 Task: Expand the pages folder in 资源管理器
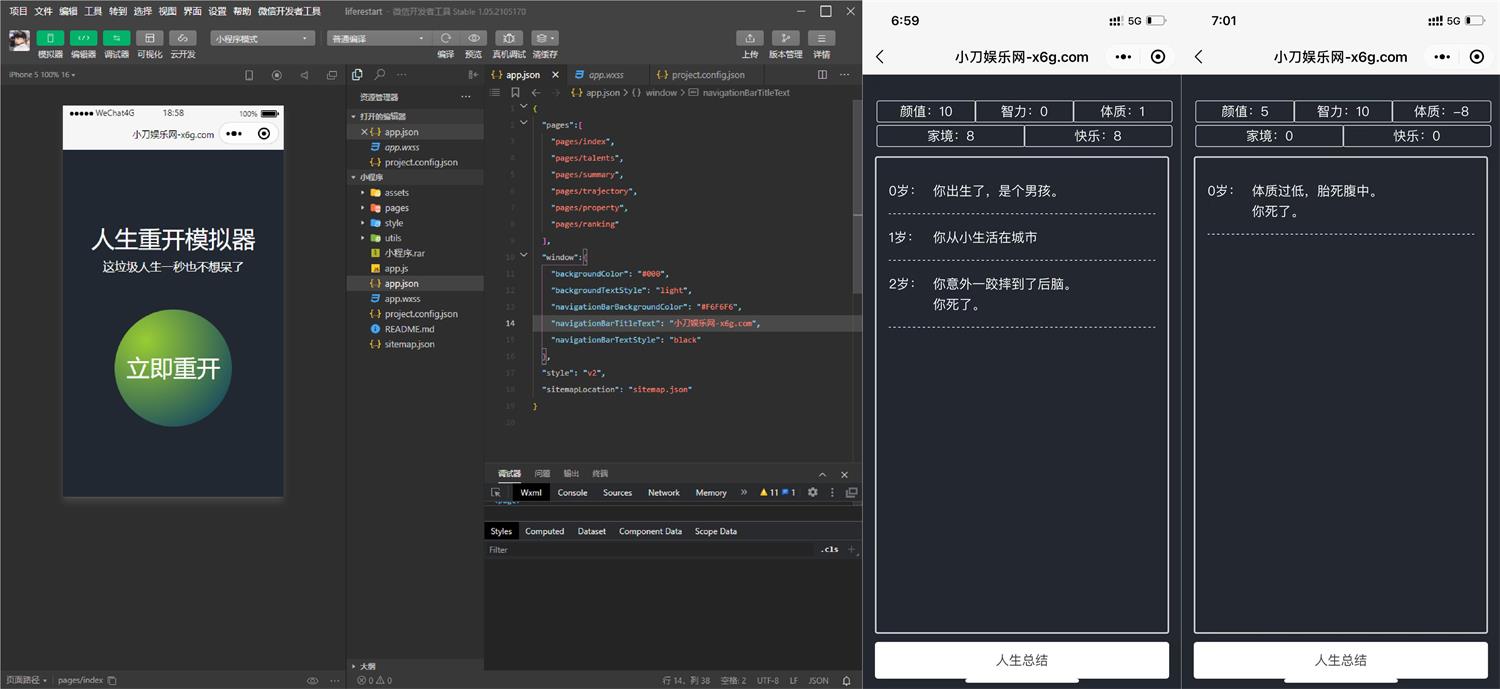(397, 207)
